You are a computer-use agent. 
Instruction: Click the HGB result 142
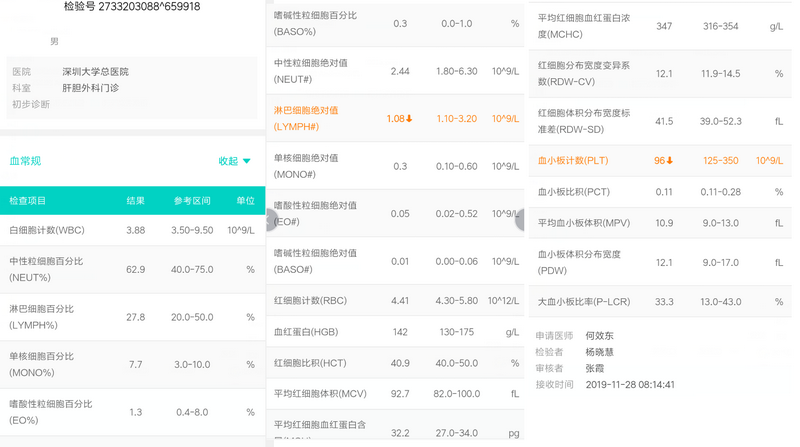(x=400, y=332)
